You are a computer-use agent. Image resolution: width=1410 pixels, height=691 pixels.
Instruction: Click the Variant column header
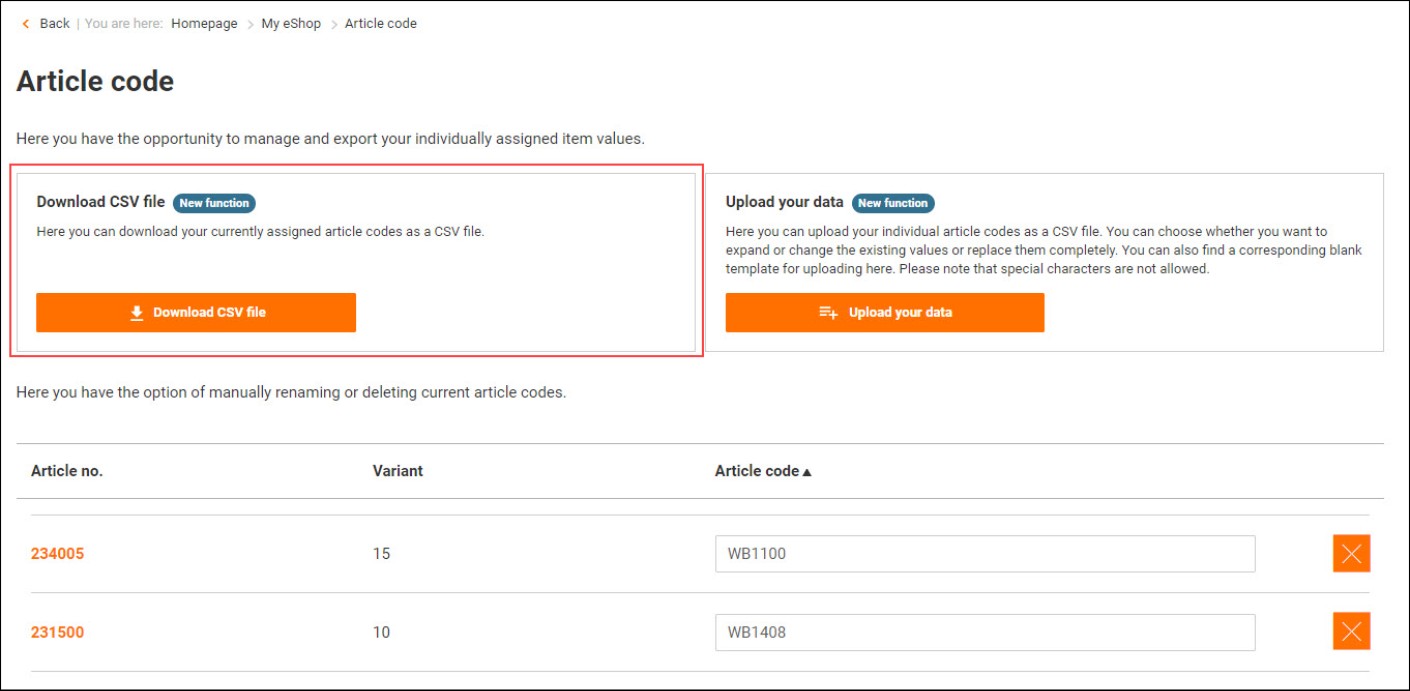(x=397, y=471)
